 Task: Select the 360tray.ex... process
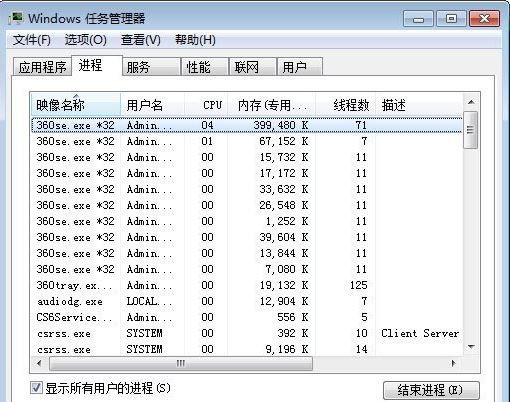pyautogui.click(x=247, y=285)
